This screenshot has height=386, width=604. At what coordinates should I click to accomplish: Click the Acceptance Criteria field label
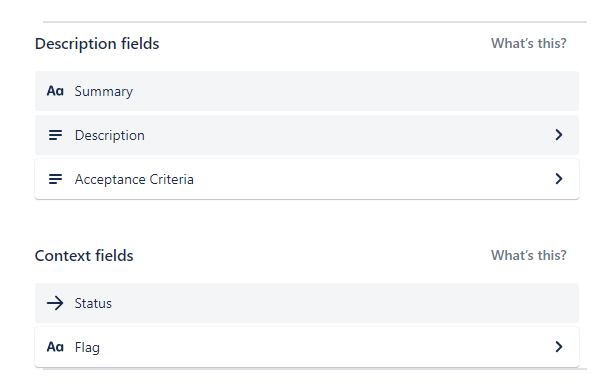tap(134, 180)
